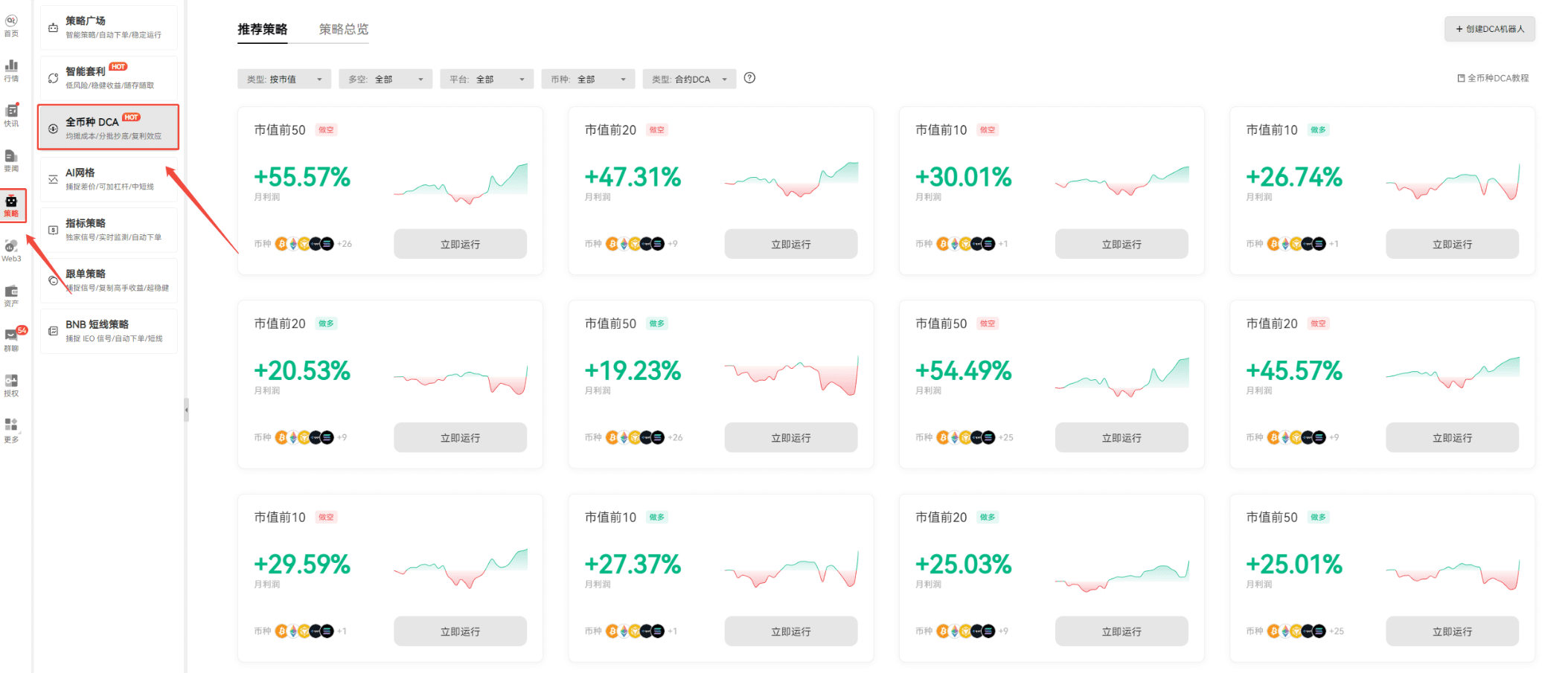
Task: Open the 更多 more apps icon
Action: click(11, 430)
